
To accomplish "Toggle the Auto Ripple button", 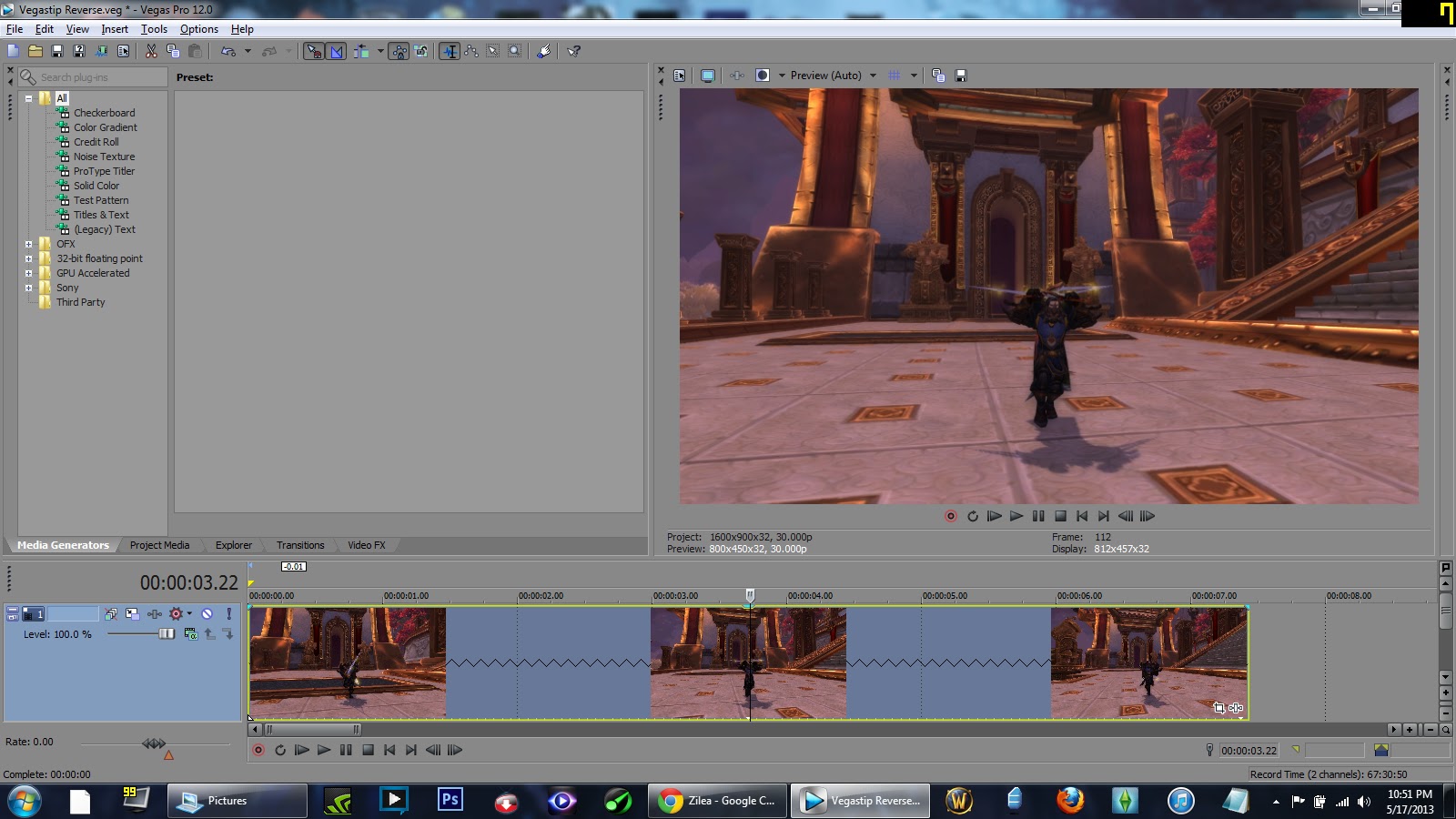I will click(361, 51).
